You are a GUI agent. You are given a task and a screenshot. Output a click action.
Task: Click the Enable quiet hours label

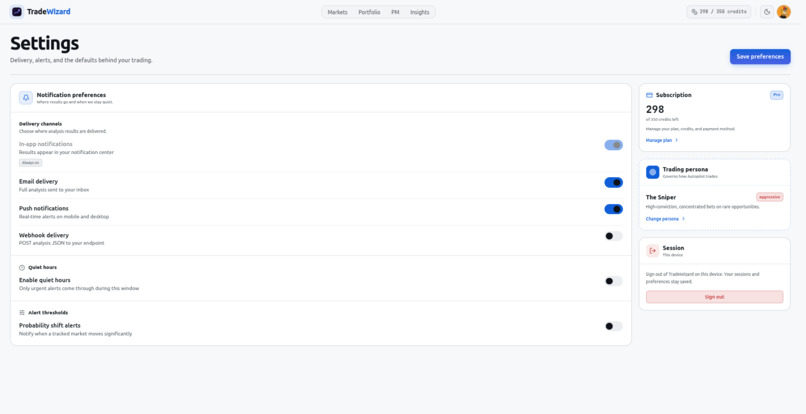click(x=45, y=280)
